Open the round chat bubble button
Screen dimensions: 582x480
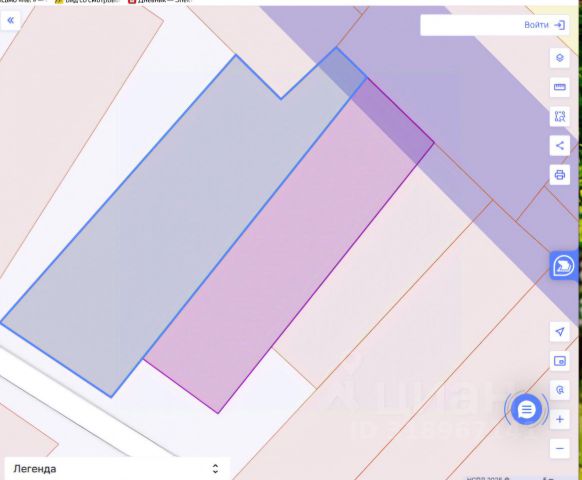tap(526, 410)
